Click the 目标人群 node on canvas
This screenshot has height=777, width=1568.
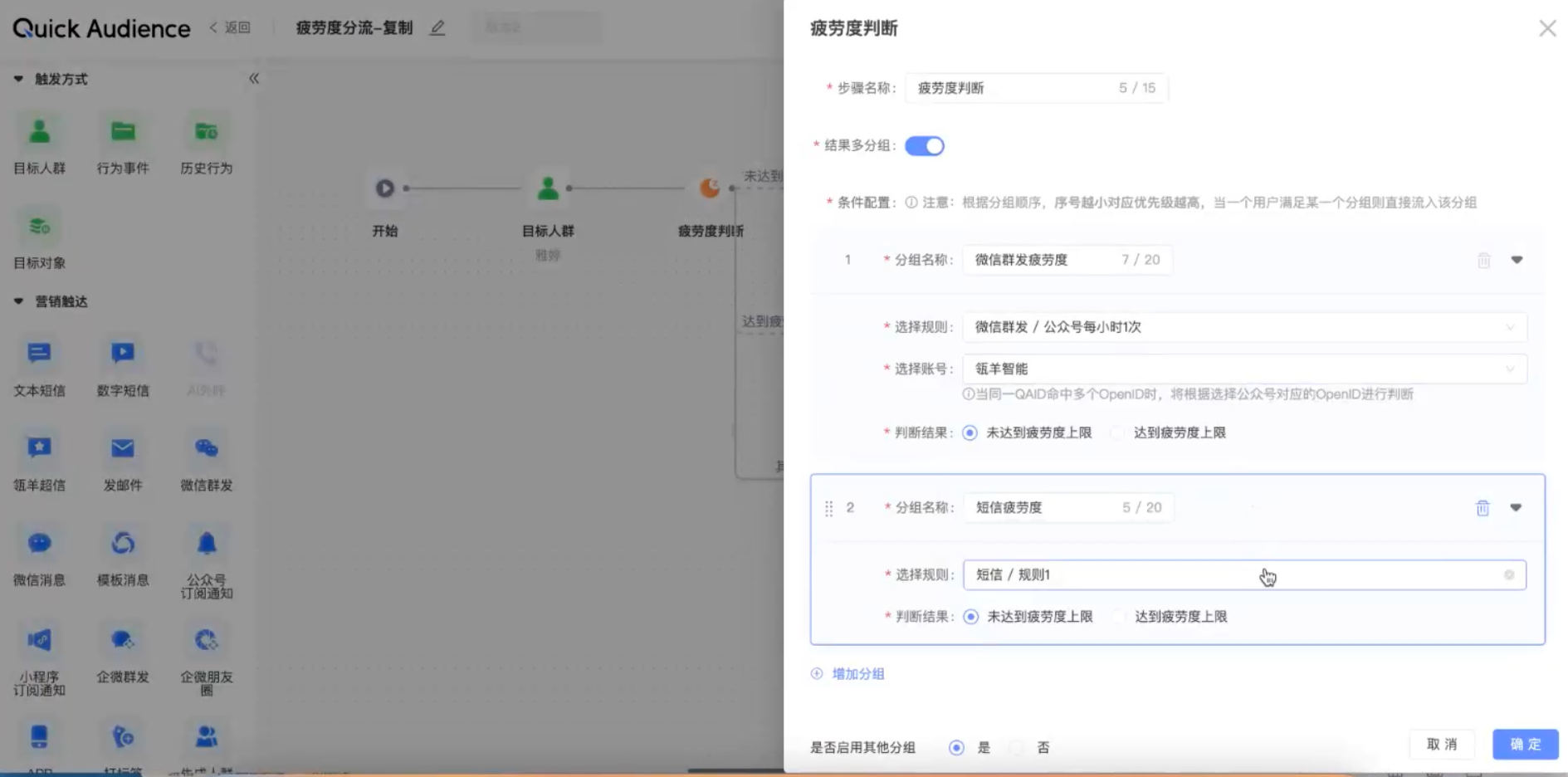click(548, 188)
